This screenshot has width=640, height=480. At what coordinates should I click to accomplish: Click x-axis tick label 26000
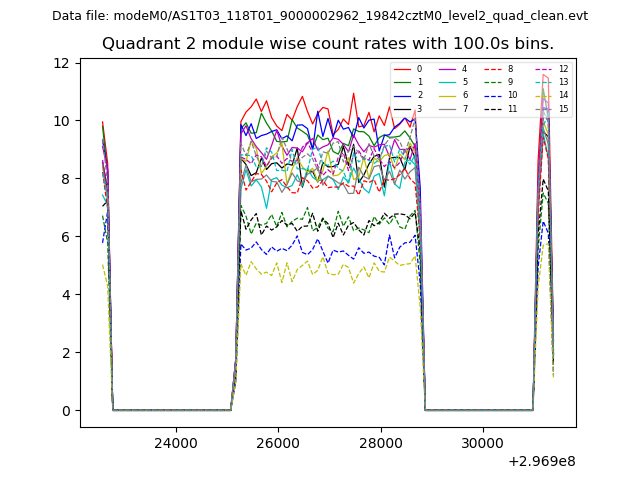coord(277,442)
